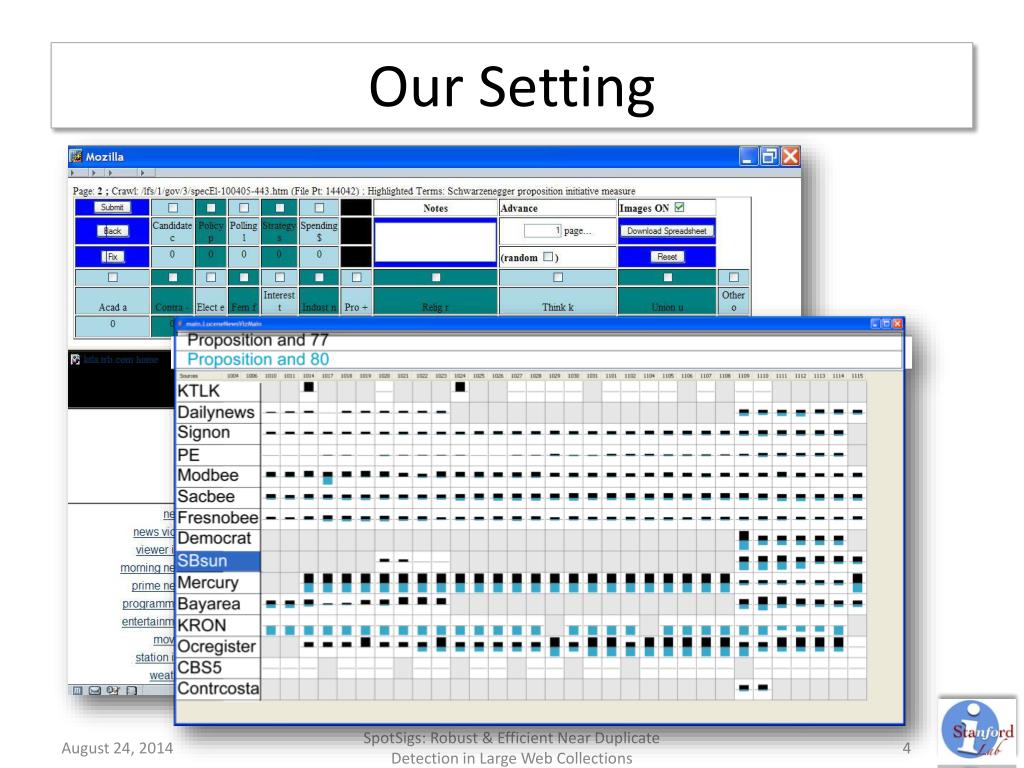Tick the checkbox above Spending
The image size is (1024, 768).
[319, 208]
